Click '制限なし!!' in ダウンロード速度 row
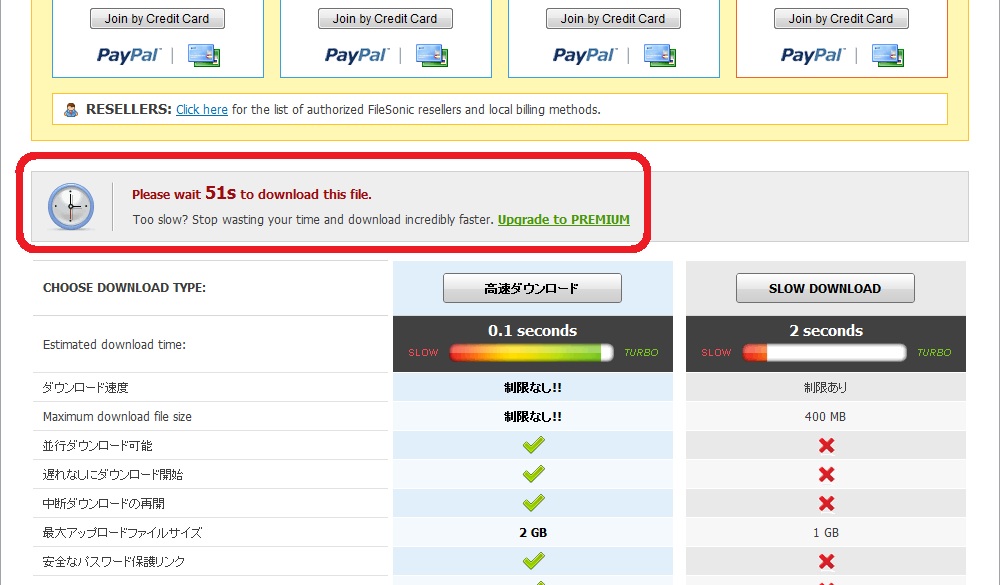The height and width of the screenshot is (585, 1000). pyautogui.click(x=533, y=387)
